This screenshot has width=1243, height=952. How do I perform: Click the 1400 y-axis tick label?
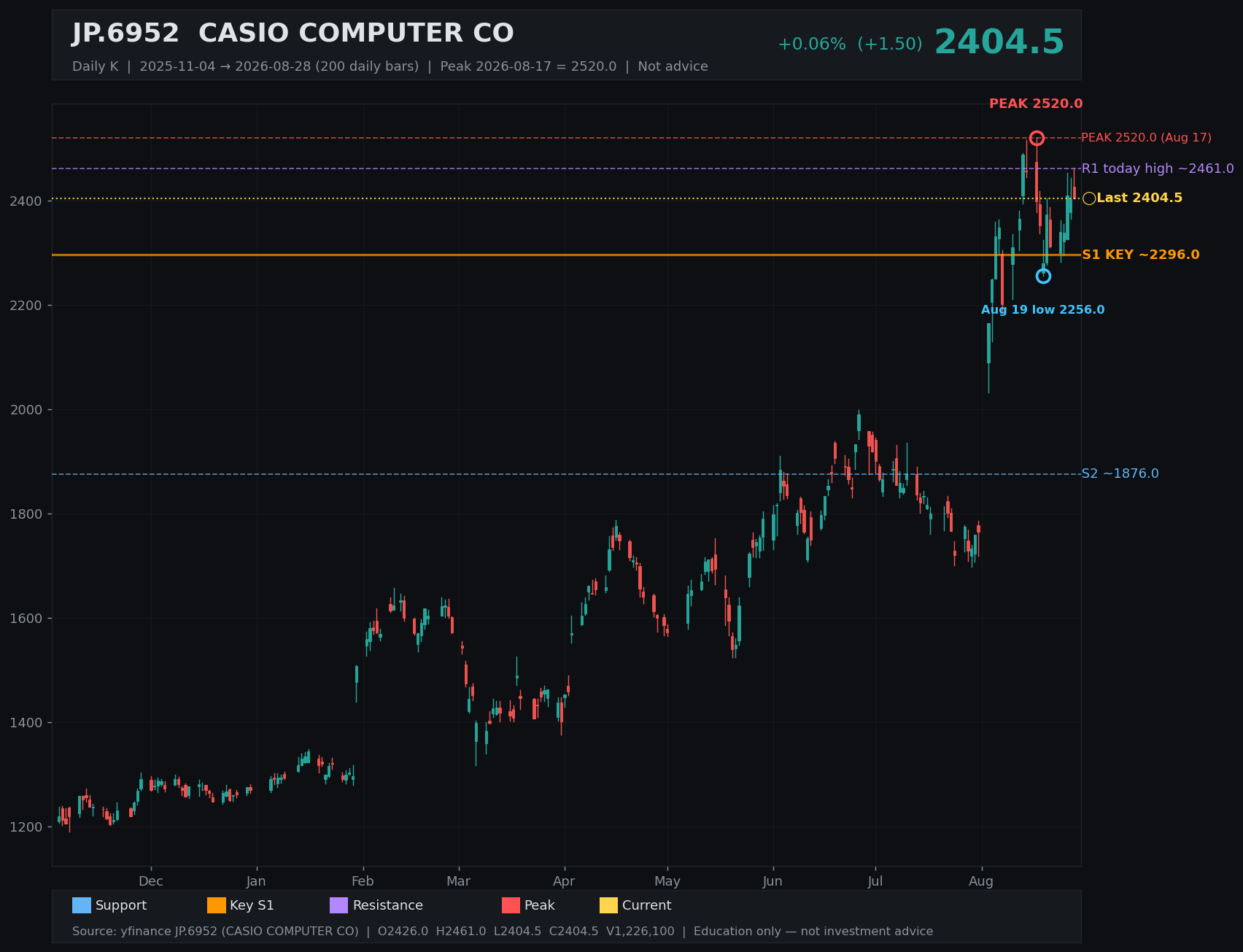pyautogui.click(x=26, y=723)
